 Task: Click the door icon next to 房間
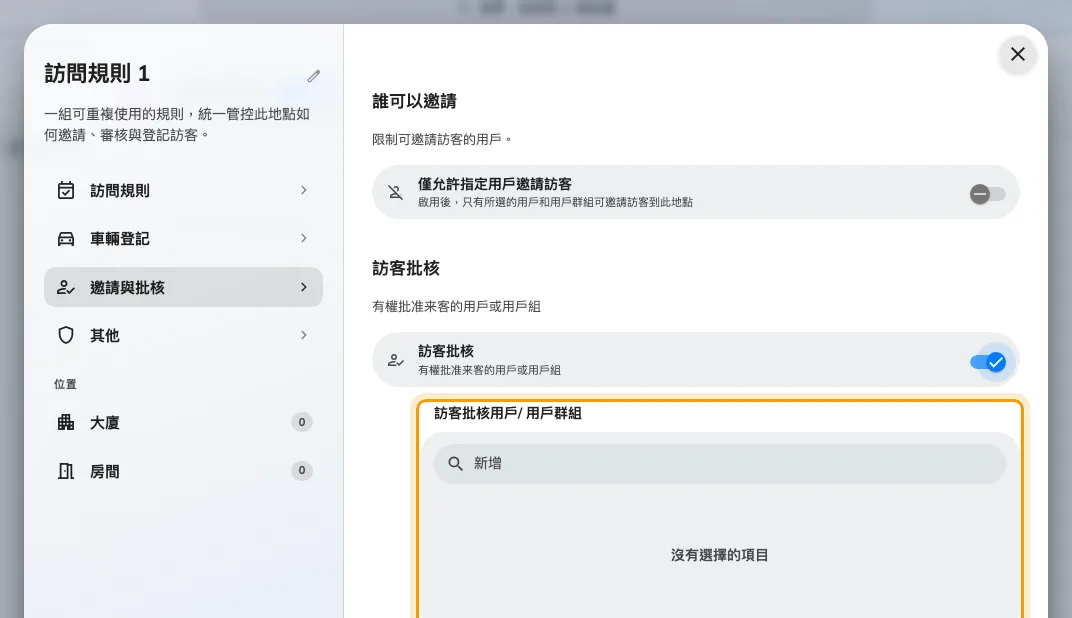(66, 471)
